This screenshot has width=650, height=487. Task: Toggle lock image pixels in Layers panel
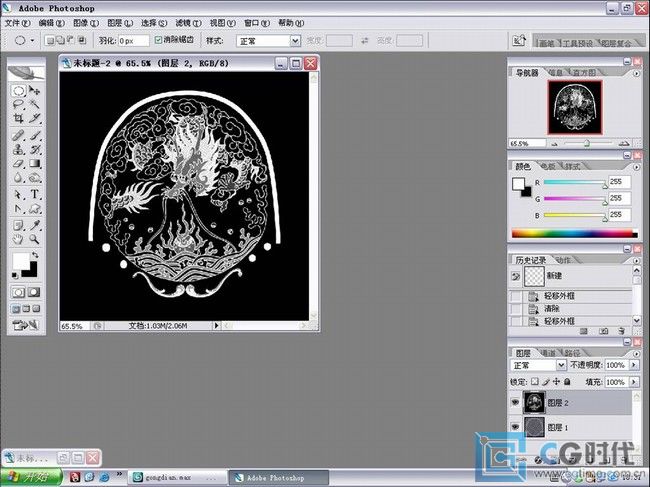[546, 381]
